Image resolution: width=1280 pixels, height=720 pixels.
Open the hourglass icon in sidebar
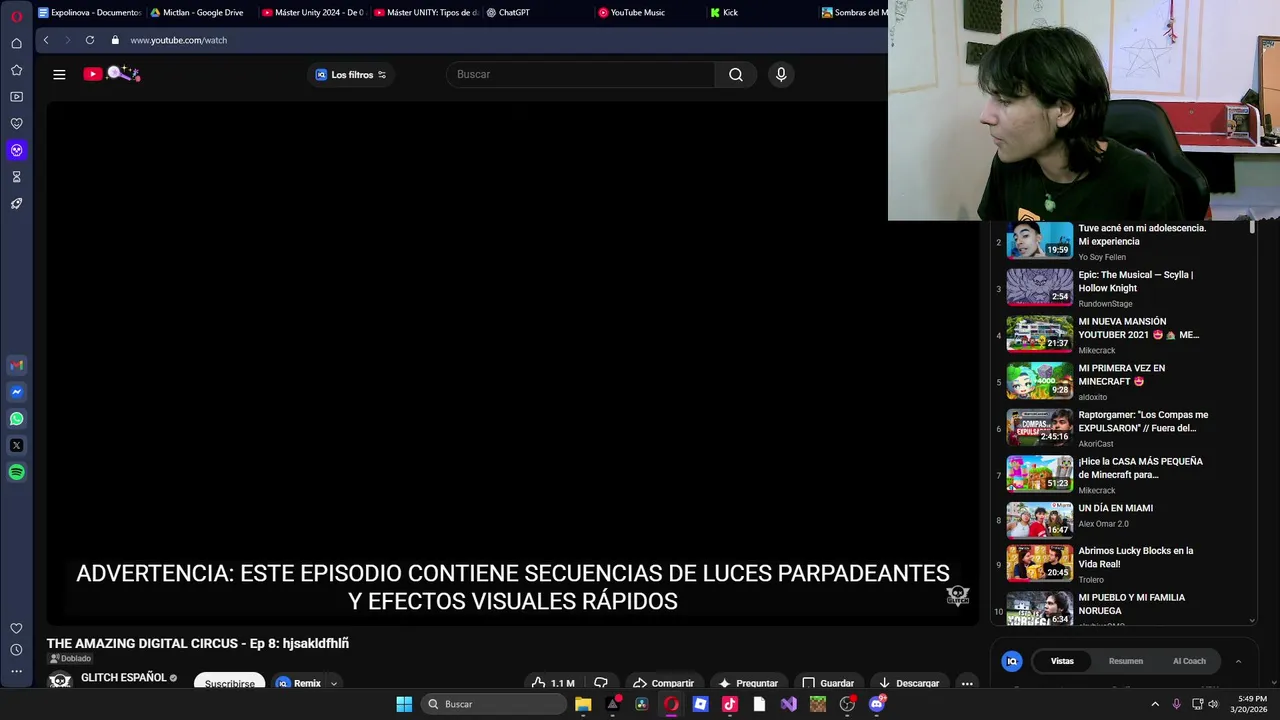click(x=16, y=177)
